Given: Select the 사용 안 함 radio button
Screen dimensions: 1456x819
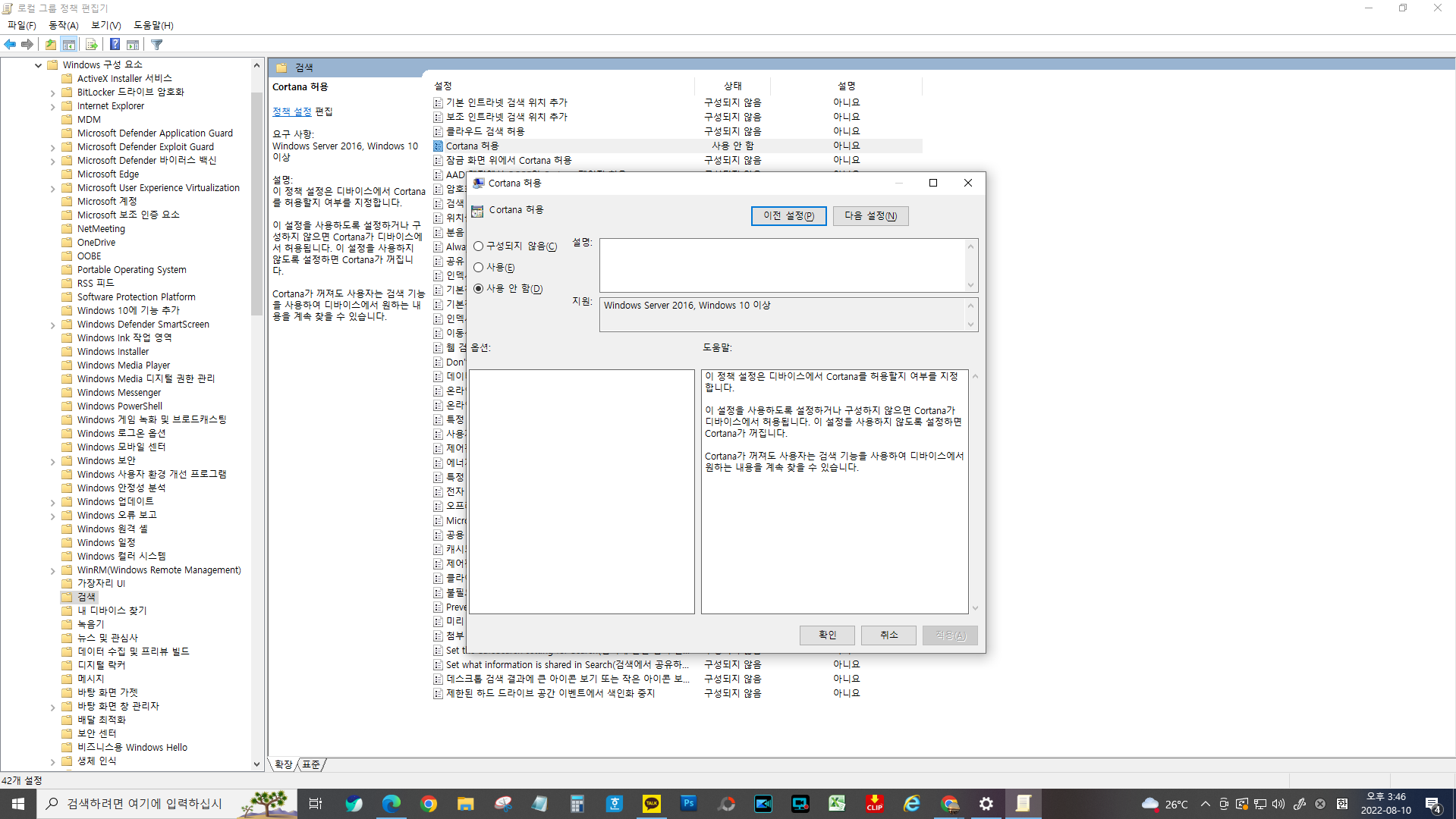Looking at the screenshot, I should click(x=479, y=289).
